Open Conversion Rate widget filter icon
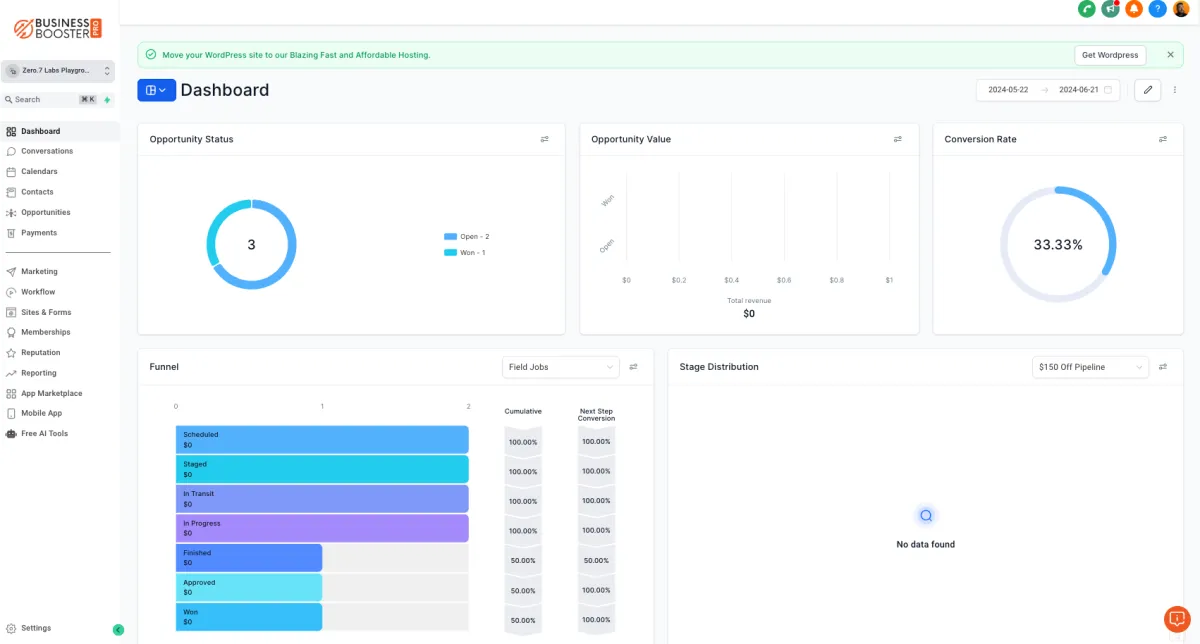This screenshot has height=644, width=1200. (1163, 139)
